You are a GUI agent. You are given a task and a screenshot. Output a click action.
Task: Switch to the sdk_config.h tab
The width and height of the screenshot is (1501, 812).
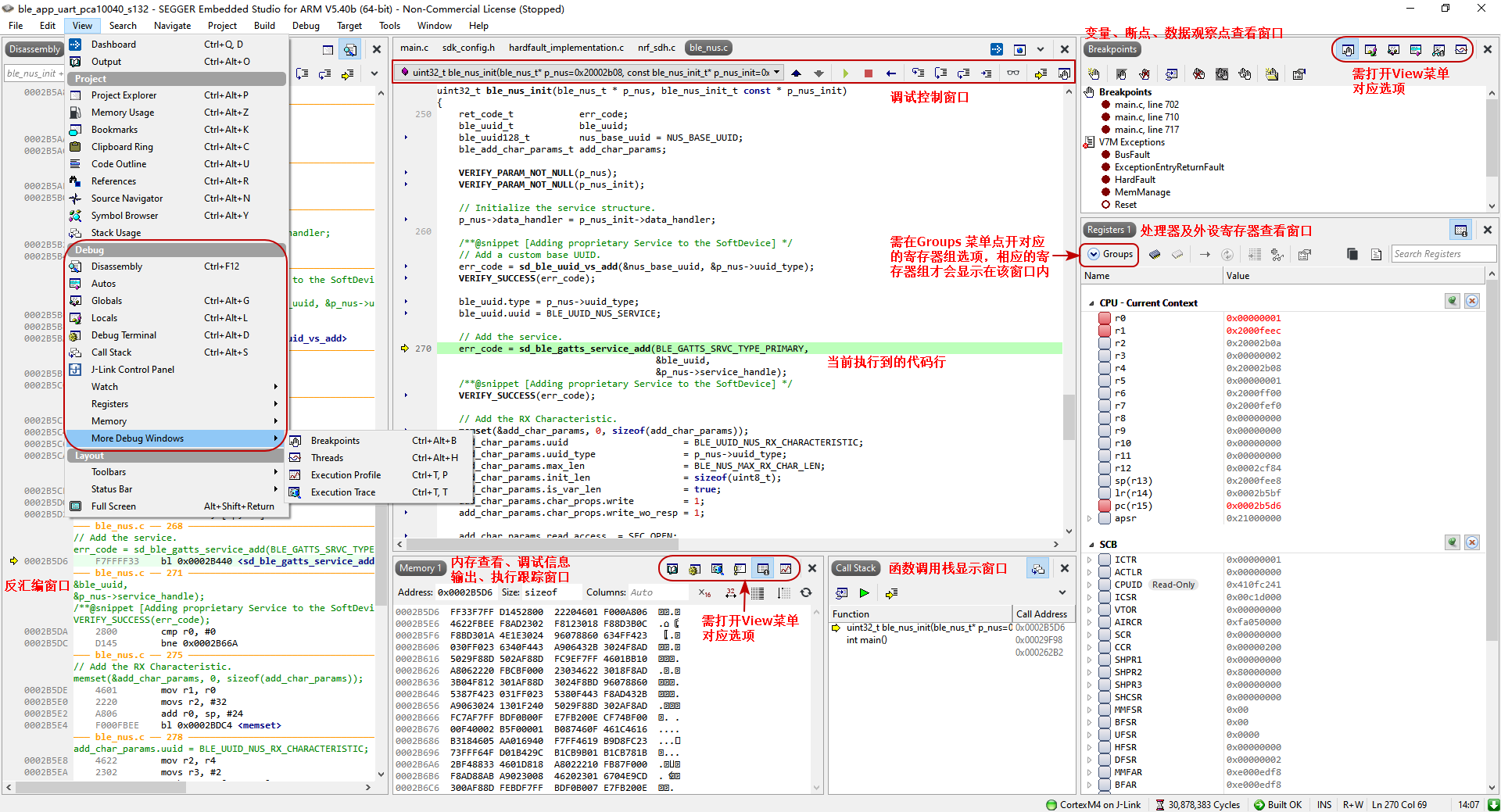tap(470, 47)
